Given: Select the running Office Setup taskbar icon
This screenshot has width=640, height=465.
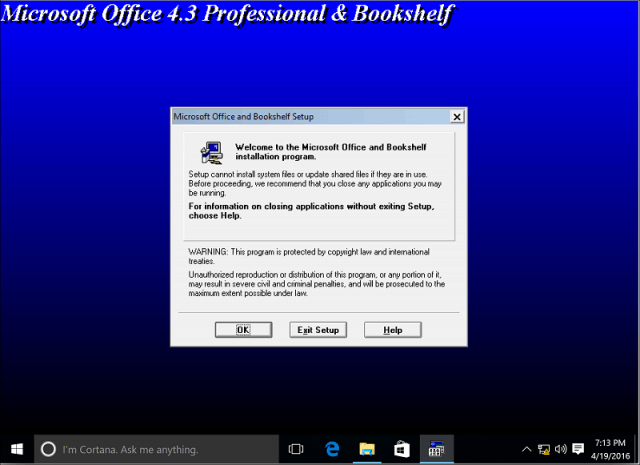Looking at the screenshot, I should pyautogui.click(x=436, y=449).
